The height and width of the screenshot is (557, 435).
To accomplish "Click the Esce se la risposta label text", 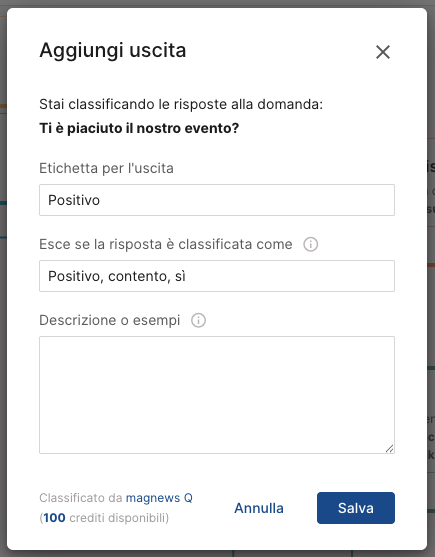I will pyautogui.click(x=166, y=244).
